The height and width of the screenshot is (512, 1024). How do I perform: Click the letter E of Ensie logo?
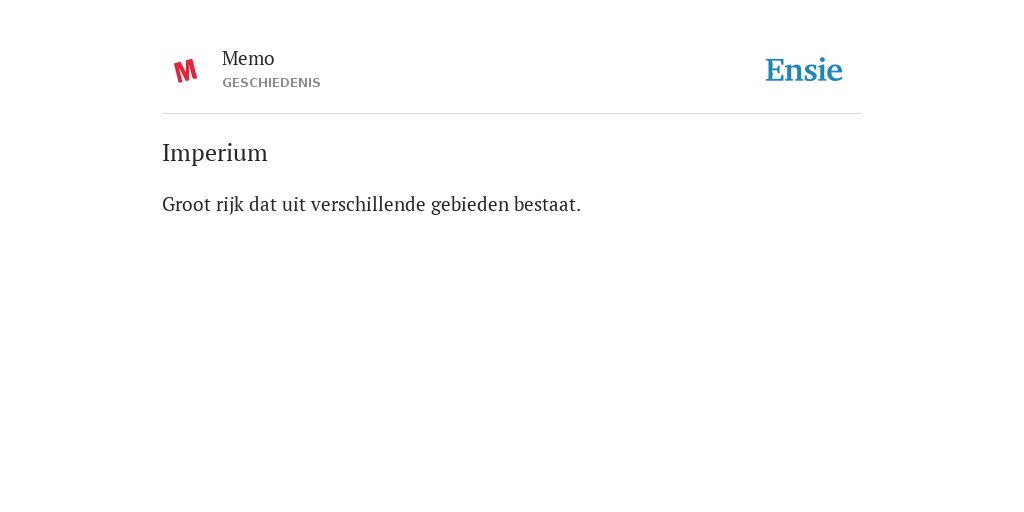[x=775, y=71]
